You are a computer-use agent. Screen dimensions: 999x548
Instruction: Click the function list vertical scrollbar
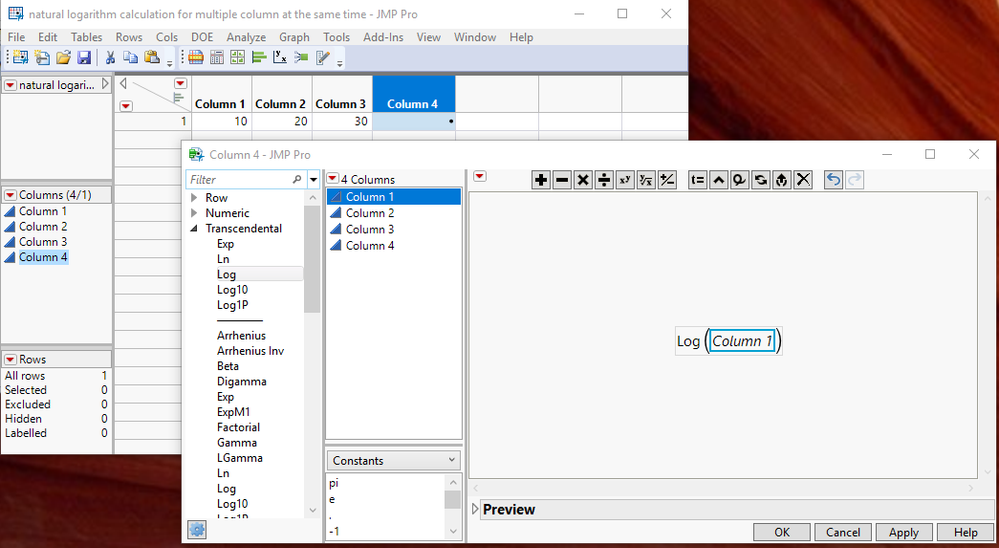tap(312, 261)
